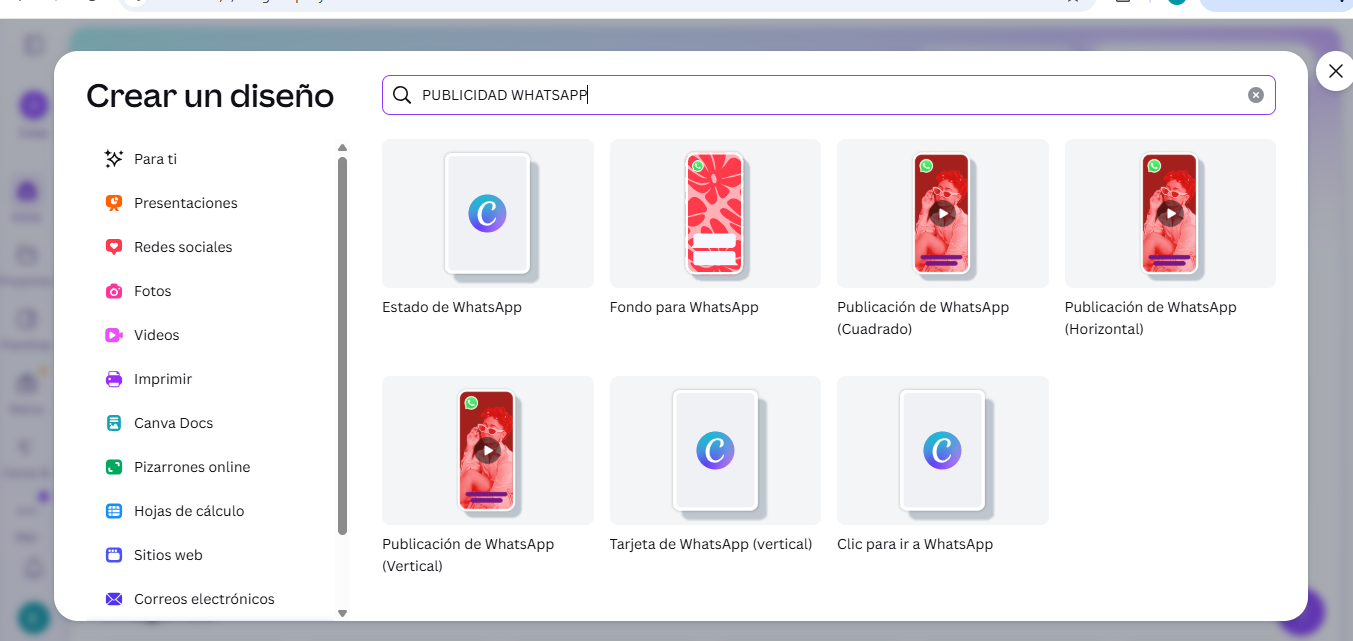Click the category list scroll-down arrow
Viewport: 1353px width, 641px height.
pos(342,613)
